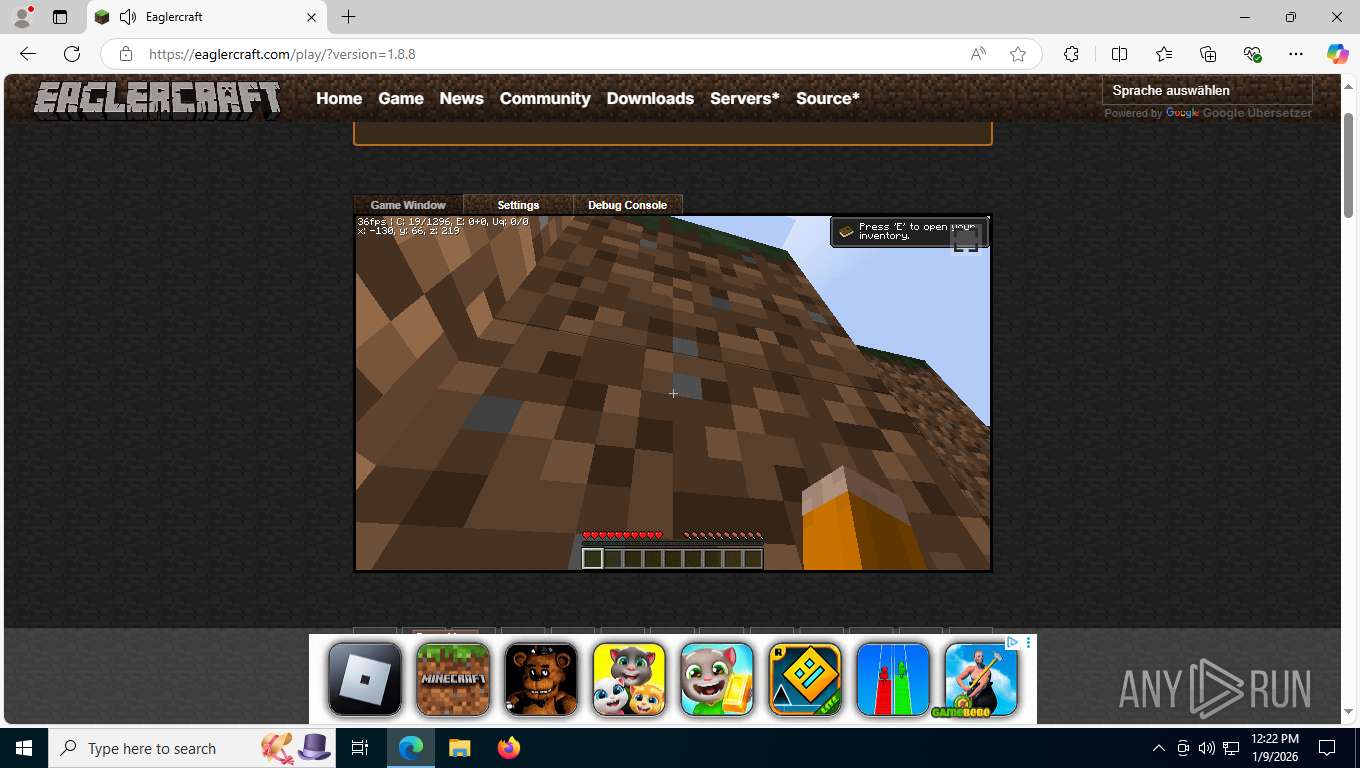1360x768 pixels.
Task: Open Community in site navigation
Action: pos(545,98)
